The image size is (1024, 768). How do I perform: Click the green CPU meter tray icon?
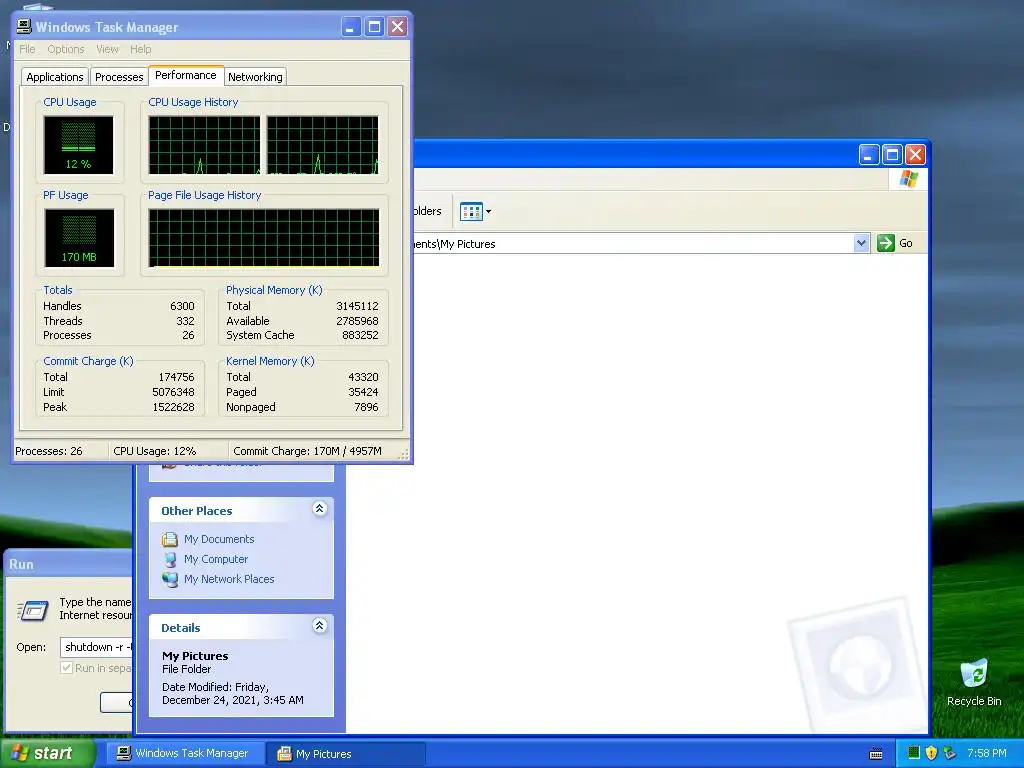point(914,753)
